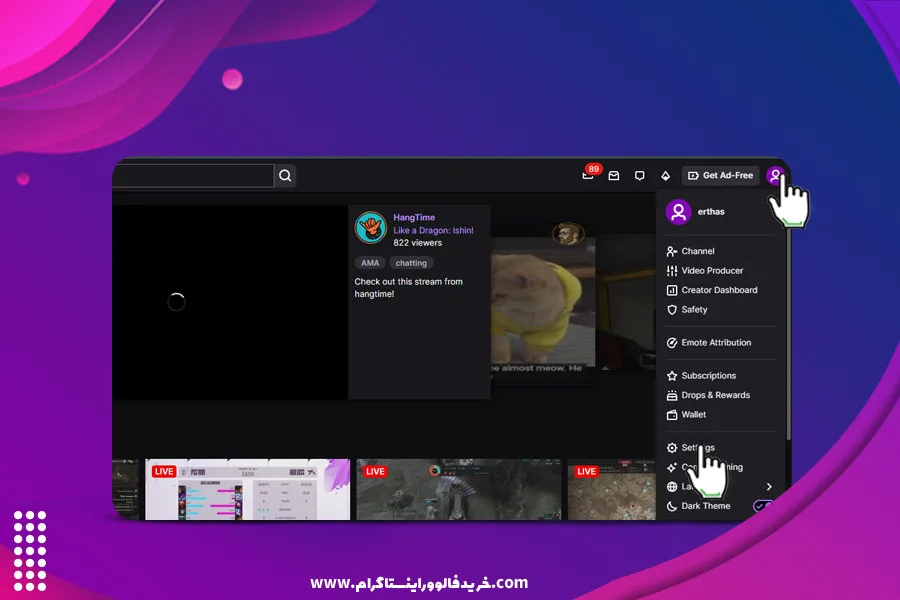This screenshot has width=900, height=600.
Task: Click the Safety shield icon
Action: tap(672, 310)
